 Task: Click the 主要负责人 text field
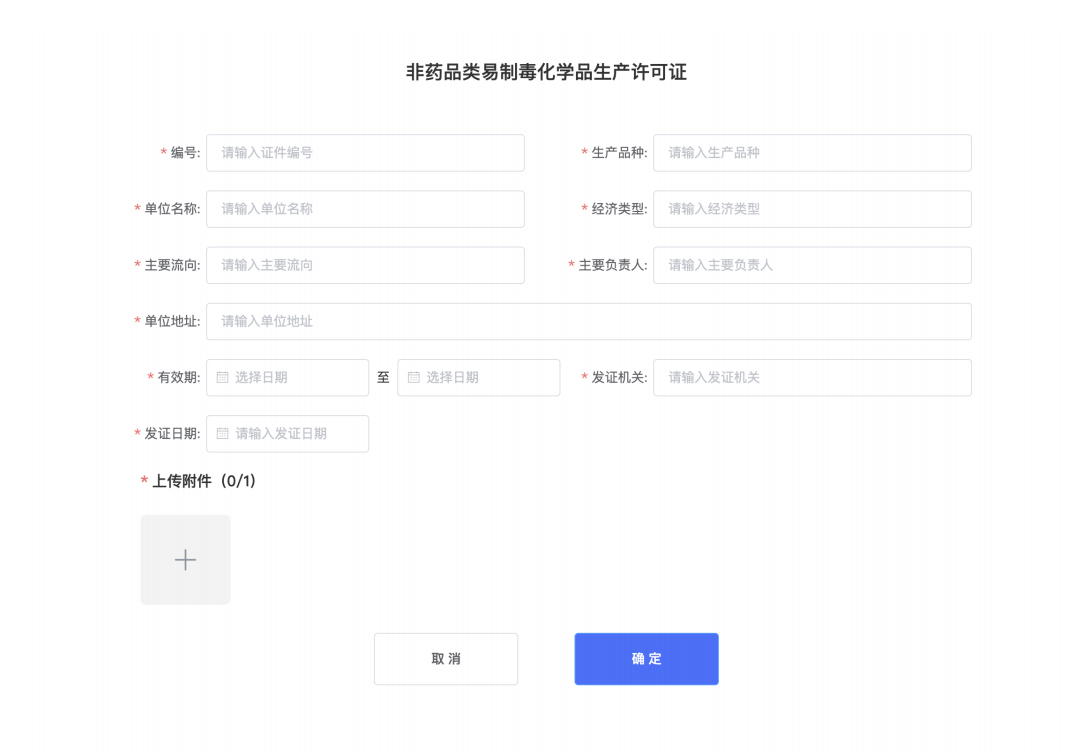(x=811, y=265)
